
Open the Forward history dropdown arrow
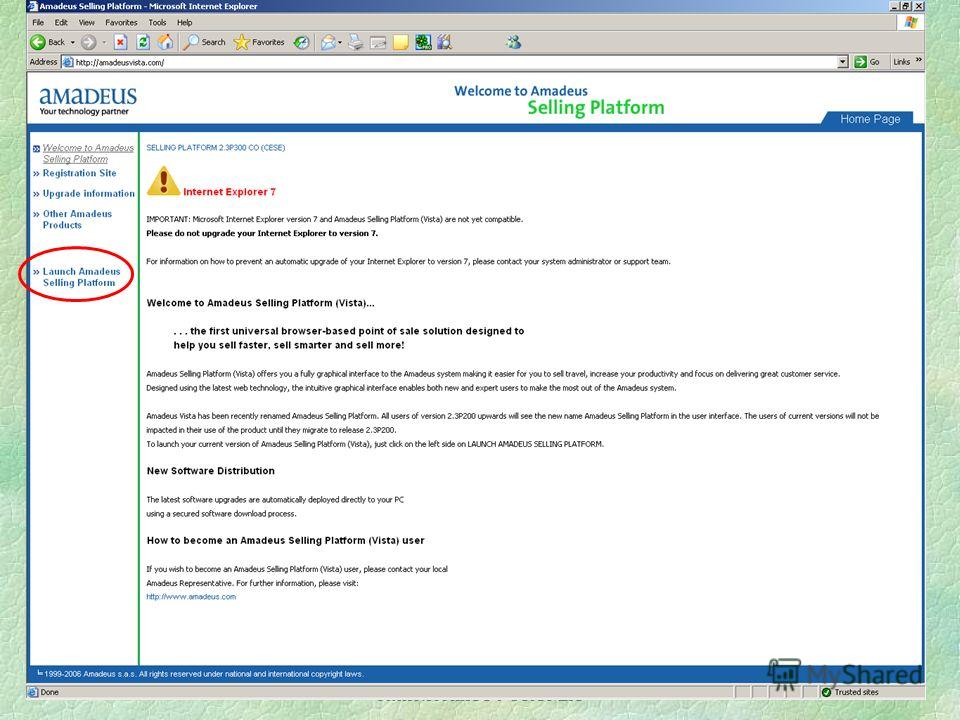click(x=104, y=42)
